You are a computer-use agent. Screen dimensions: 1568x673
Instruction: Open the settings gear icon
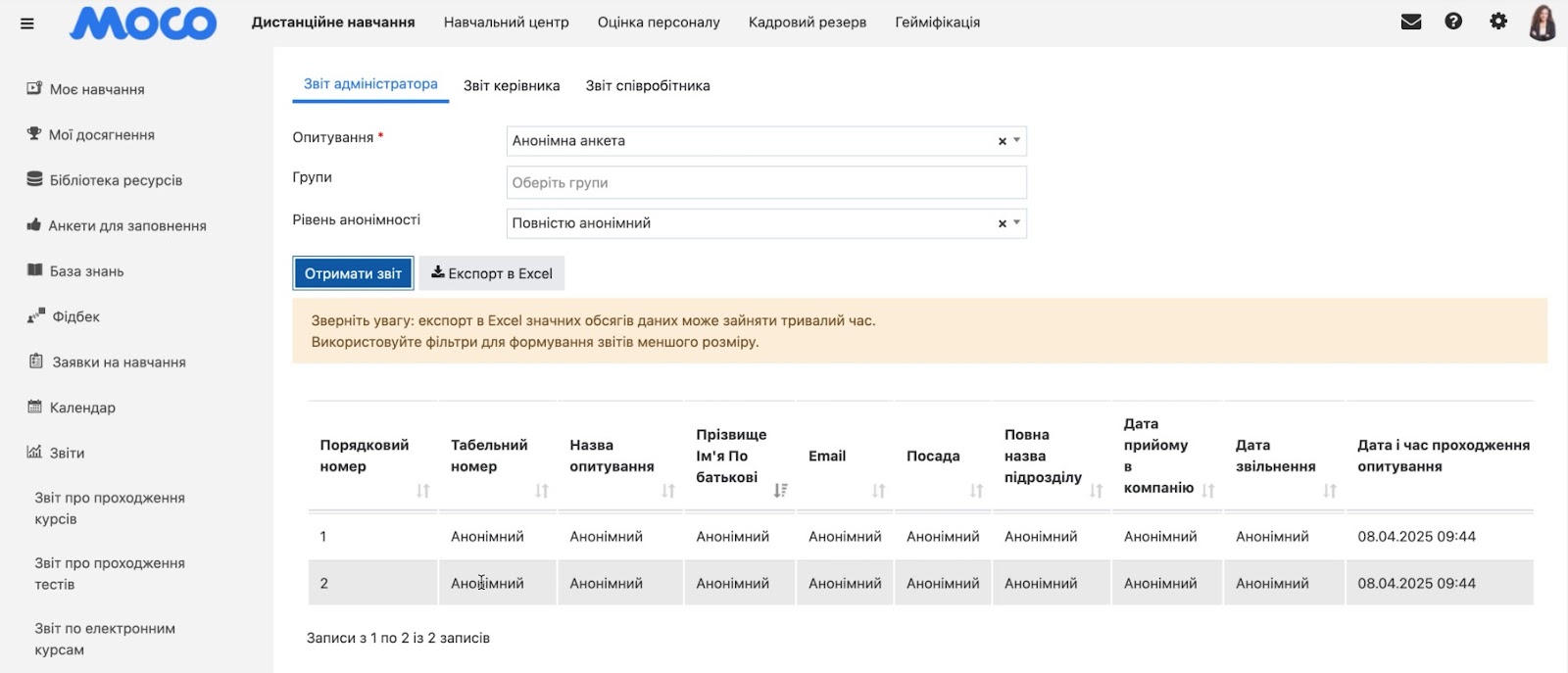pyautogui.click(x=1498, y=21)
